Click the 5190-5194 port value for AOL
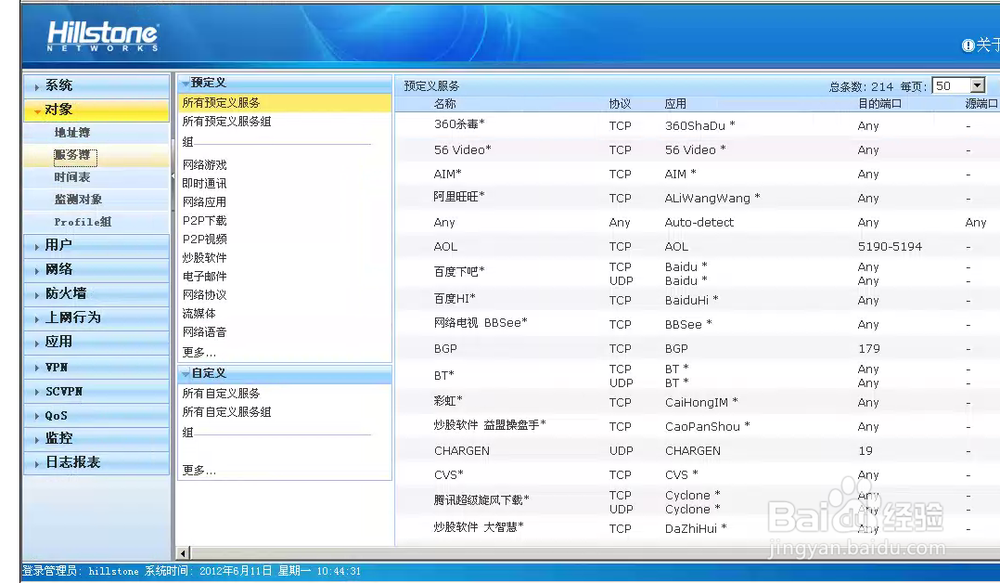This screenshot has width=1000, height=583. point(890,247)
